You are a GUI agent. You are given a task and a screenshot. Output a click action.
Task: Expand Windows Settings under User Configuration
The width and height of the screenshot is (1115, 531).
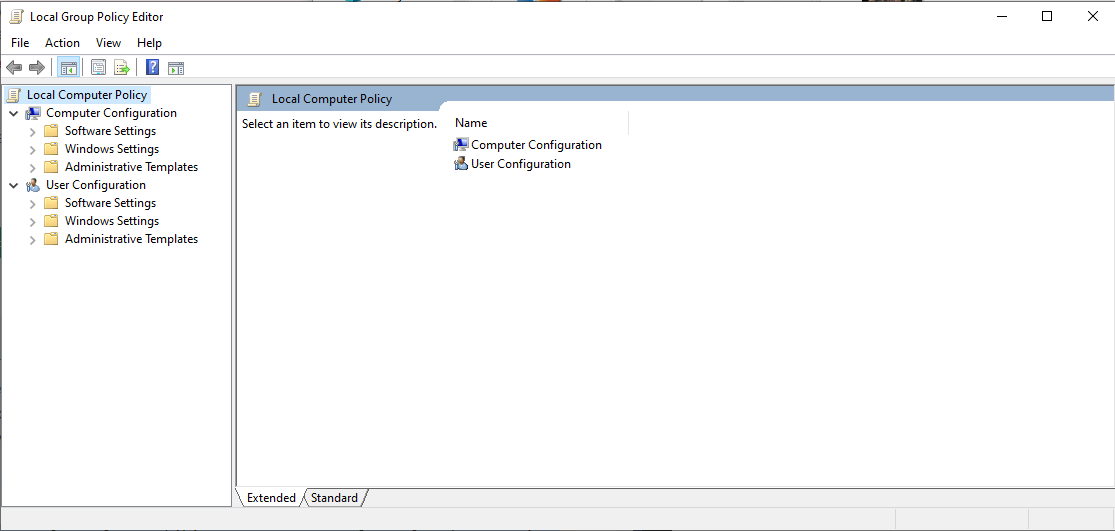tap(32, 222)
